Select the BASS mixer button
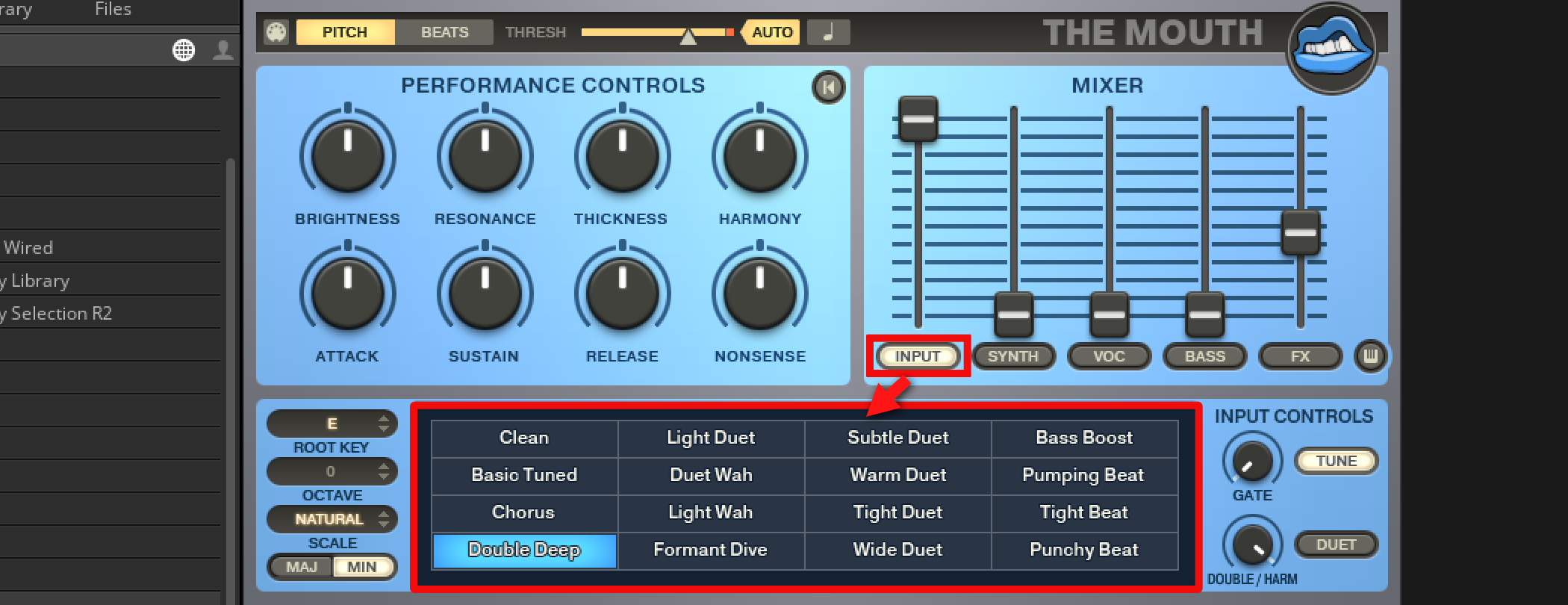 (1205, 356)
